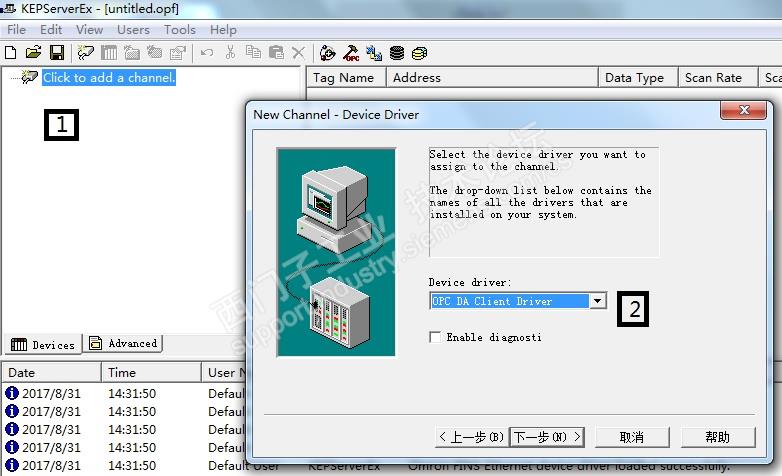This screenshot has width=782, height=476.
Task: Click the 上一步(B) back button
Action: click(x=472, y=437)
